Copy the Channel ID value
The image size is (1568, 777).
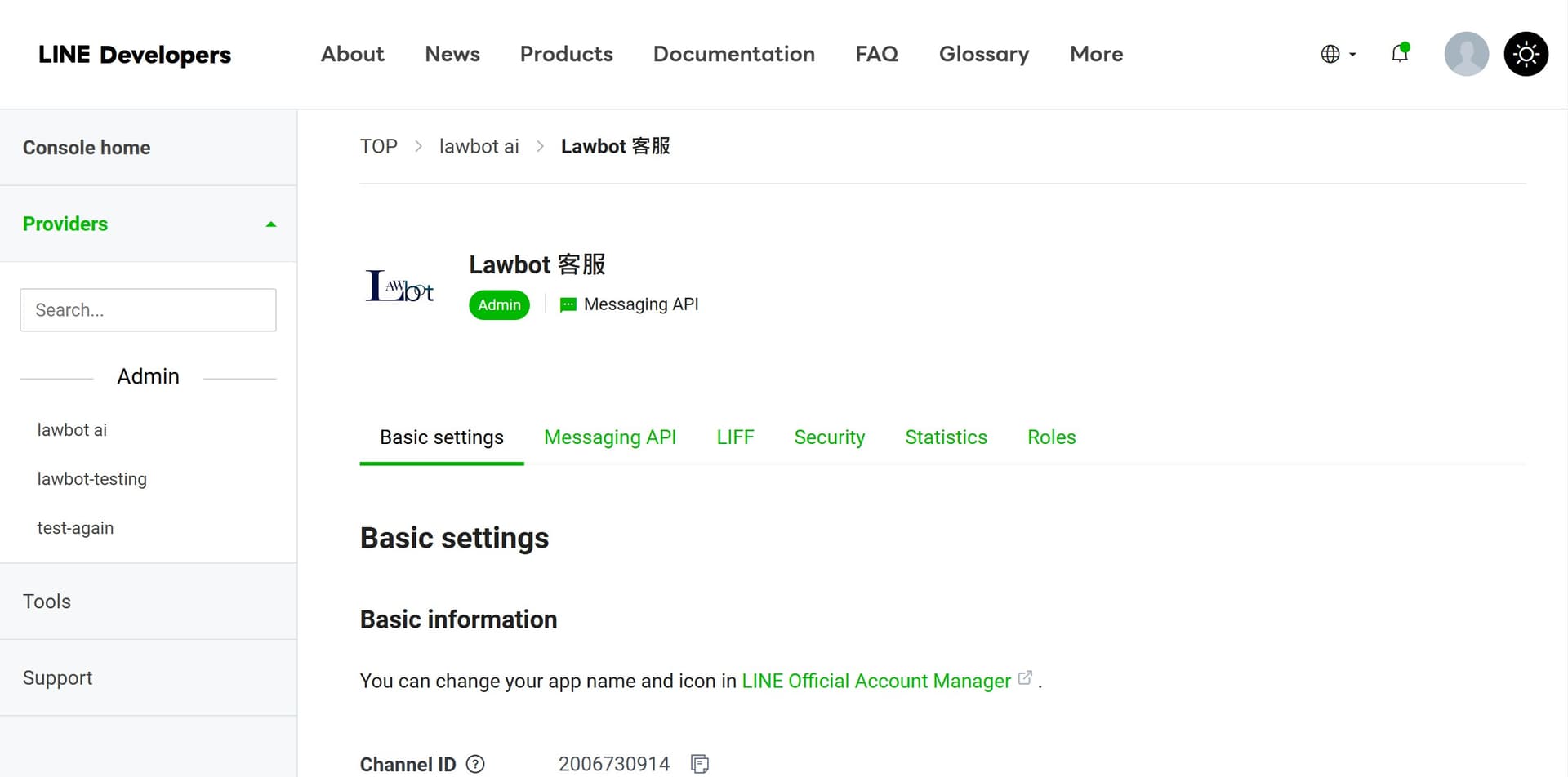[x=700, y=764]
